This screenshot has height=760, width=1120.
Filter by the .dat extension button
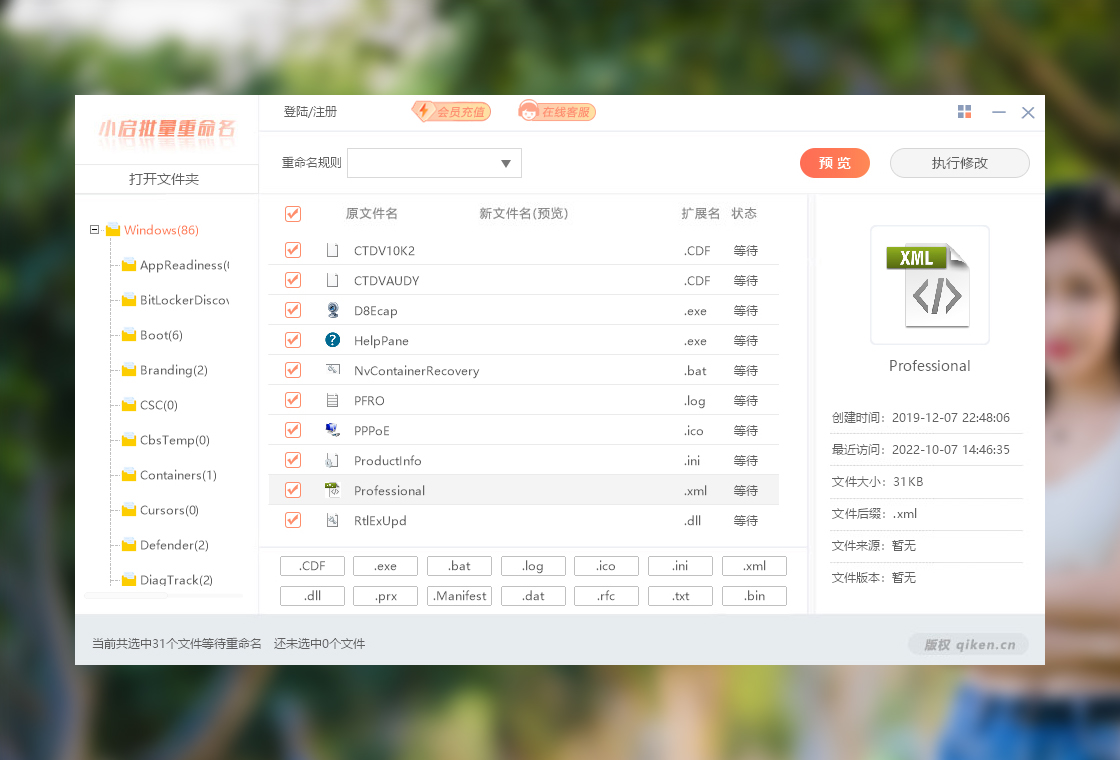tap(533, 596)
